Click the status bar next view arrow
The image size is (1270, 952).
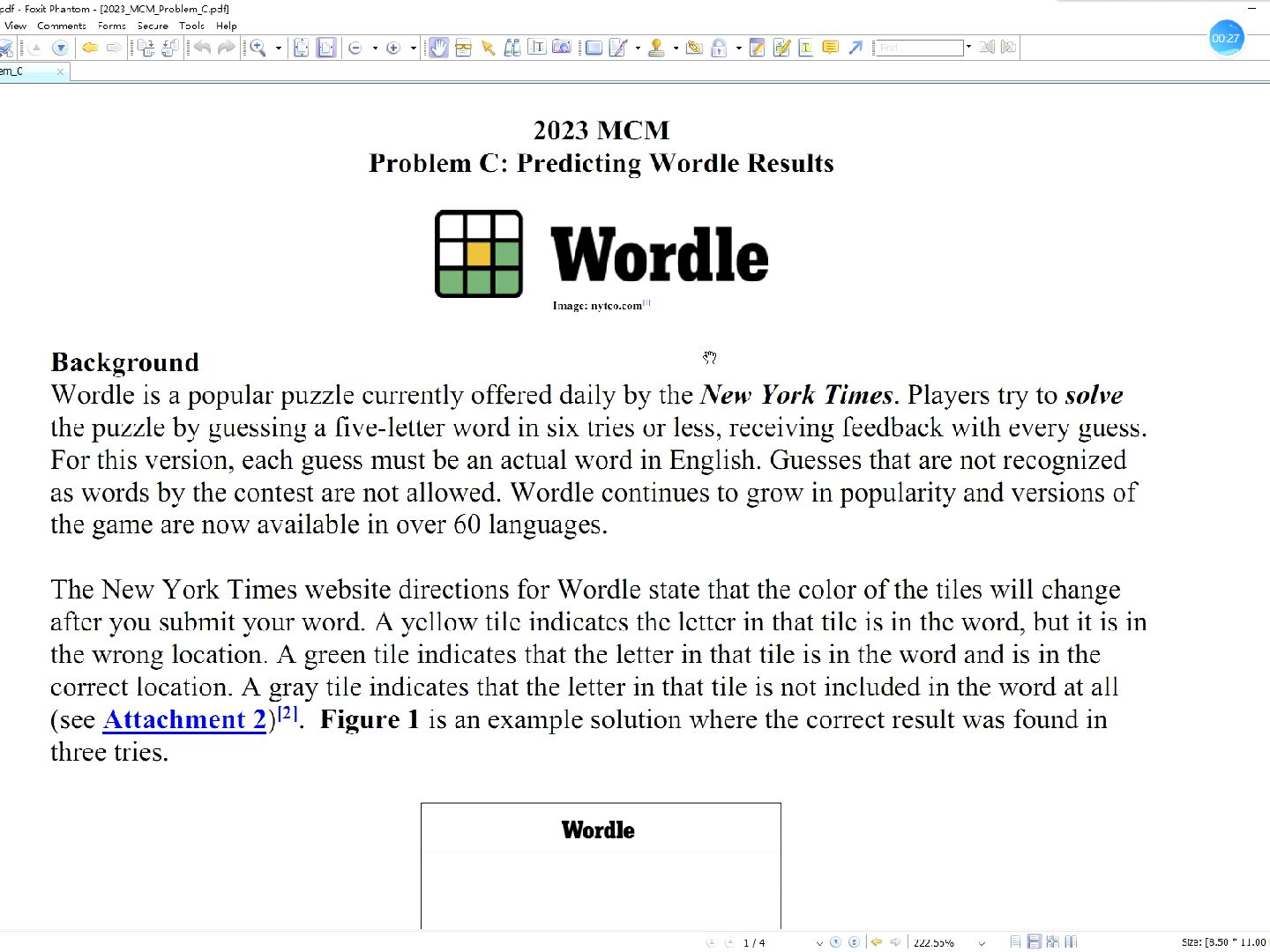click(x=895, y=942)
